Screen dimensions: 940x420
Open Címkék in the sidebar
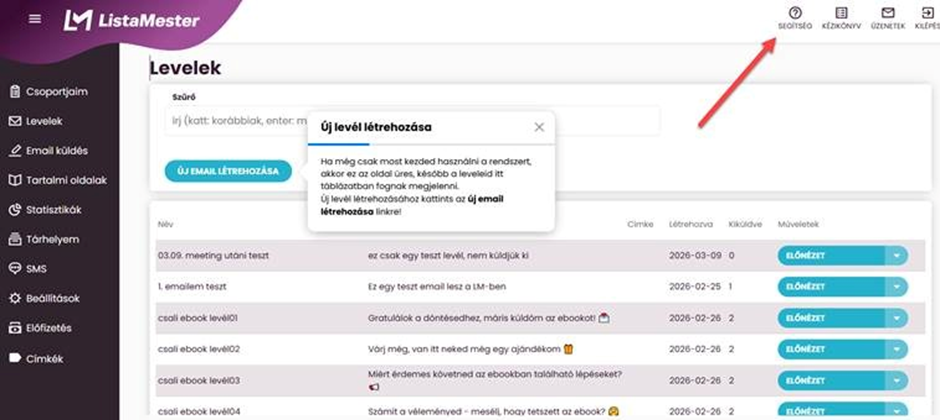(41, 357)
